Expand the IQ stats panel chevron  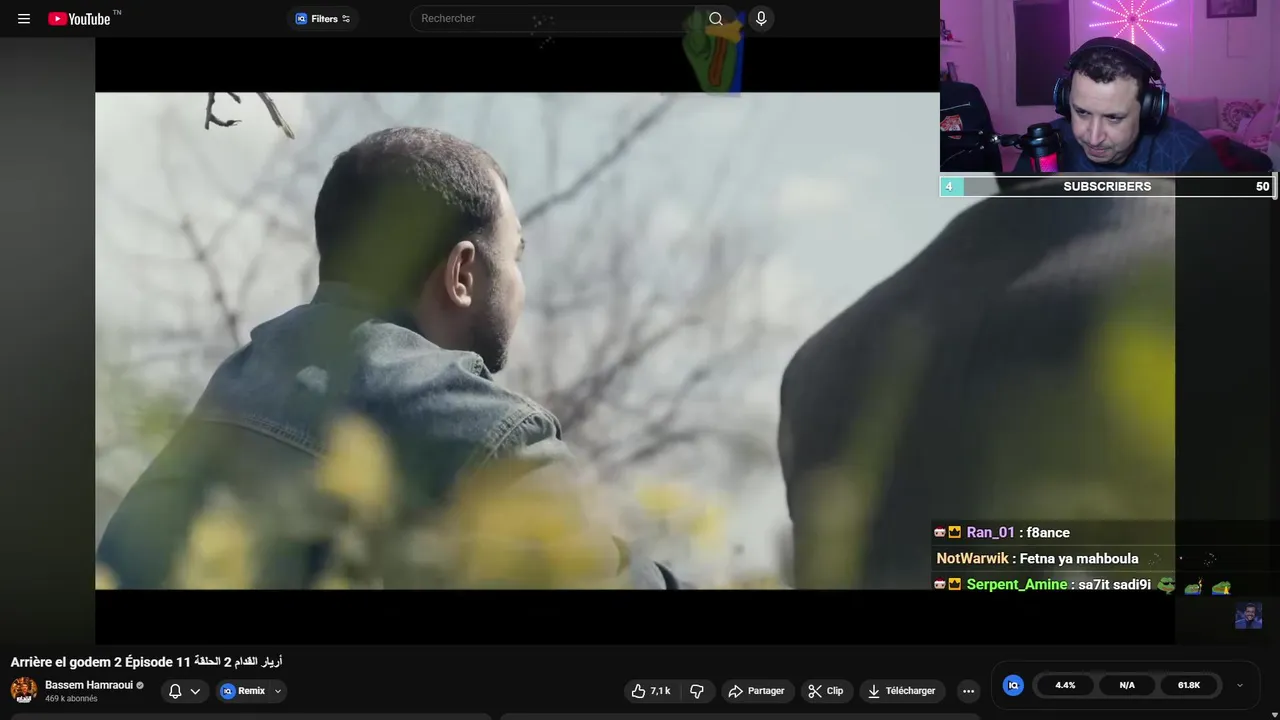click(1240, 685)
